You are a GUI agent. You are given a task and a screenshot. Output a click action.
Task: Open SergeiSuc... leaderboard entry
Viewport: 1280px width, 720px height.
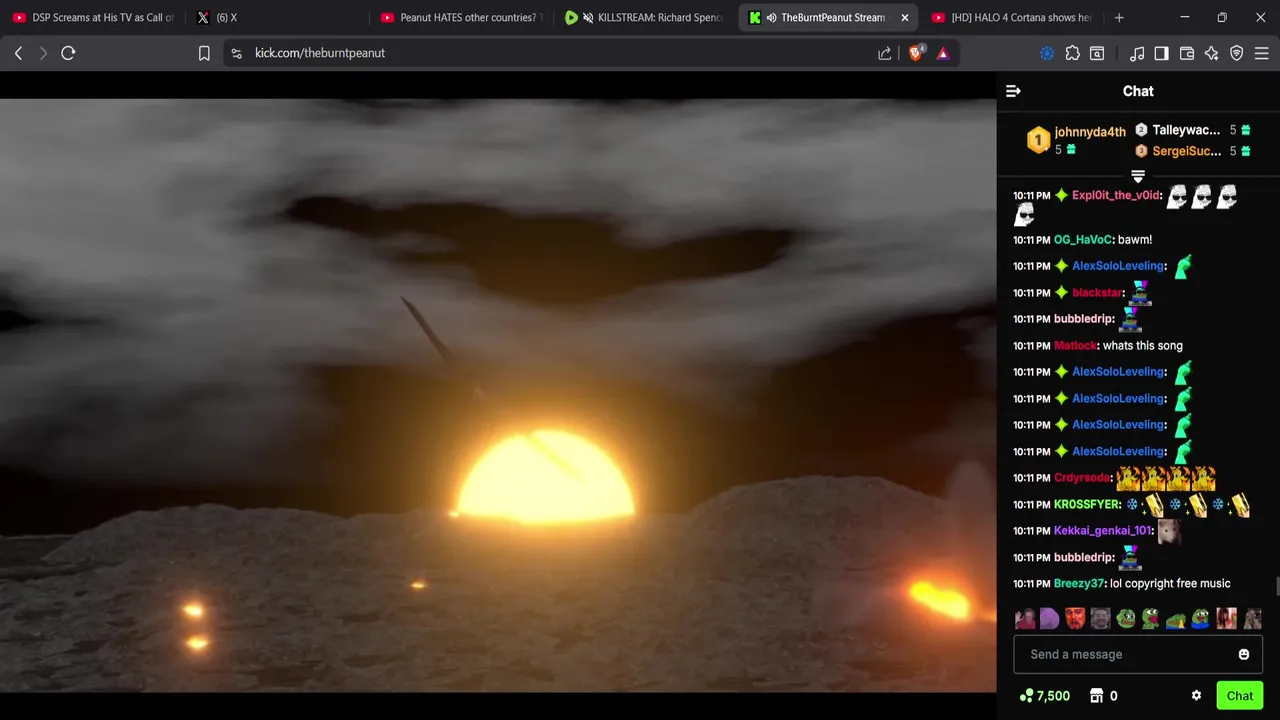click(1193, 151)
